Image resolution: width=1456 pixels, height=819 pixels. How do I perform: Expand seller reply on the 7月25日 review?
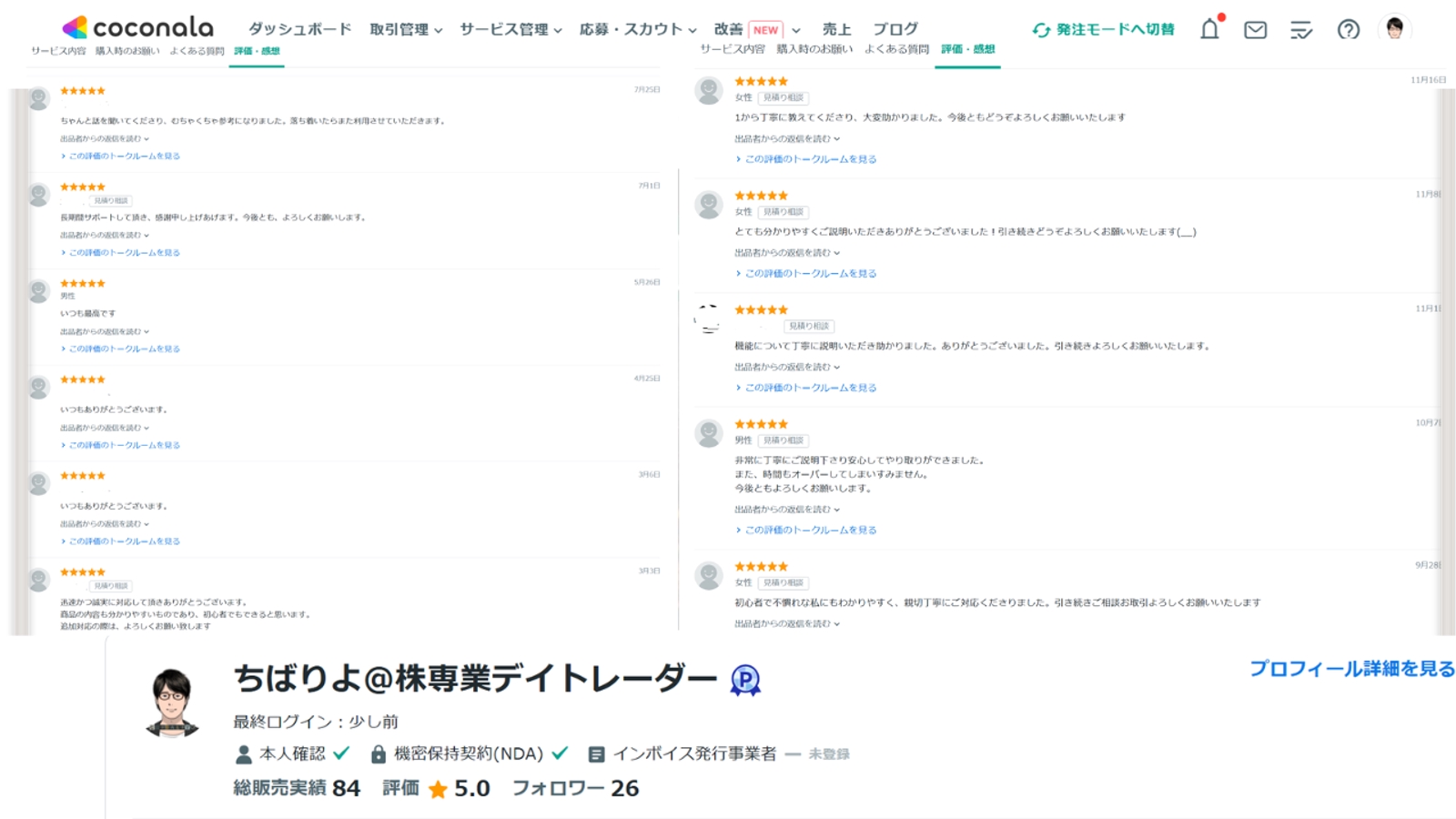pos(105,139)
